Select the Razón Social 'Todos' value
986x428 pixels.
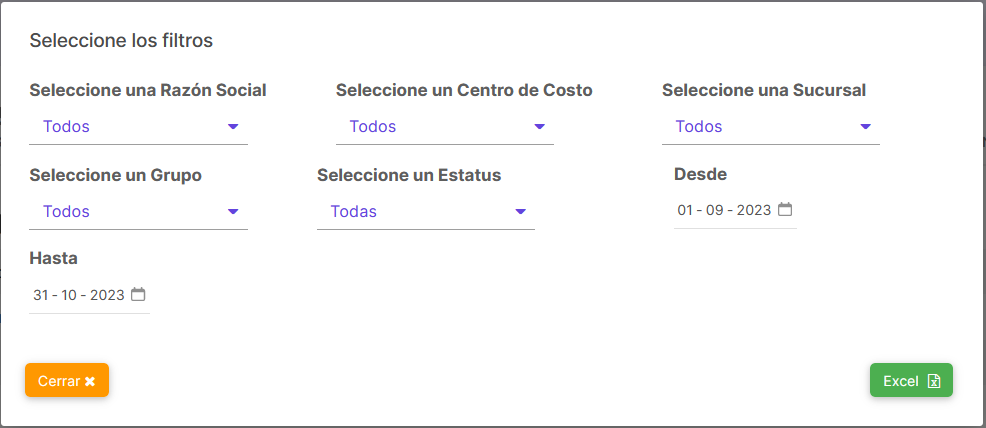click(66, 126)
